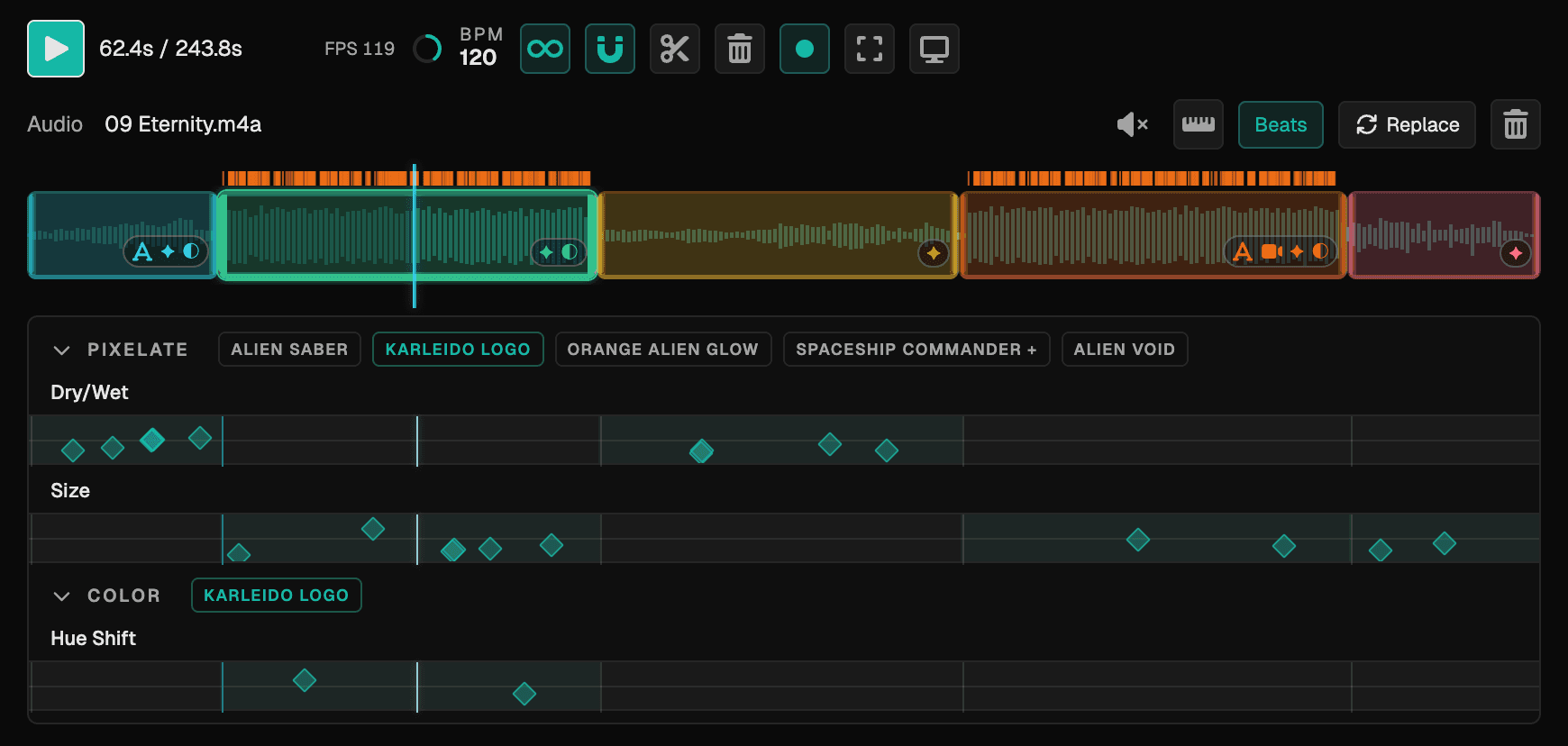Image resolution: width=1568 pixels, height=746 pixels.
Task: Click the Size parameter label
Action: point(70,491)
